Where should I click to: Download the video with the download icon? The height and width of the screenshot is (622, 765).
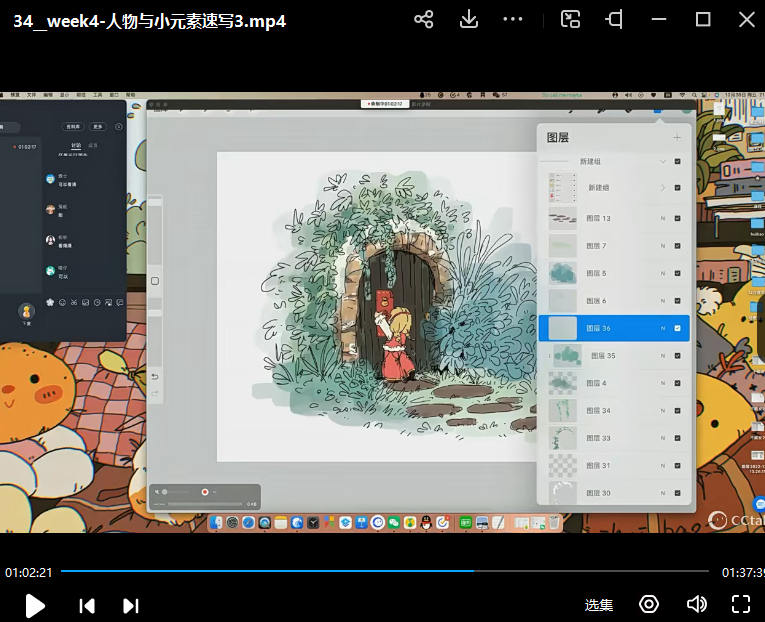(x=469, y=19)
